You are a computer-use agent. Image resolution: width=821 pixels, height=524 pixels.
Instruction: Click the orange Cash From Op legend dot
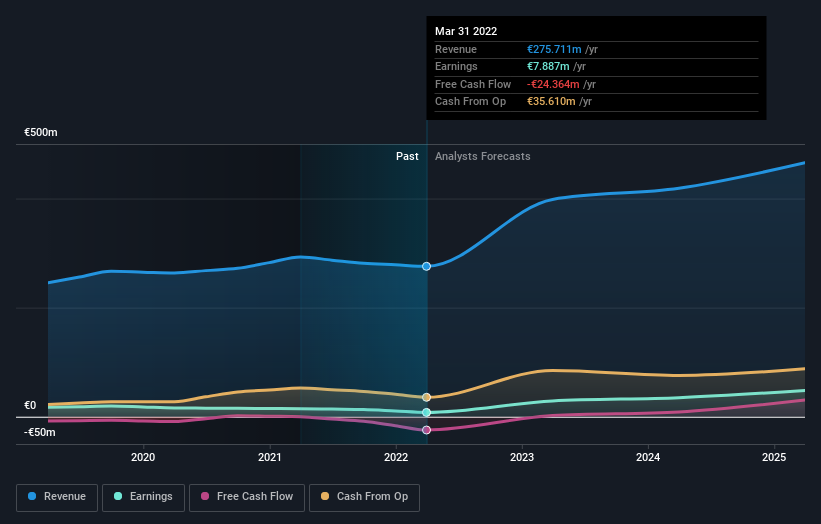325,496
